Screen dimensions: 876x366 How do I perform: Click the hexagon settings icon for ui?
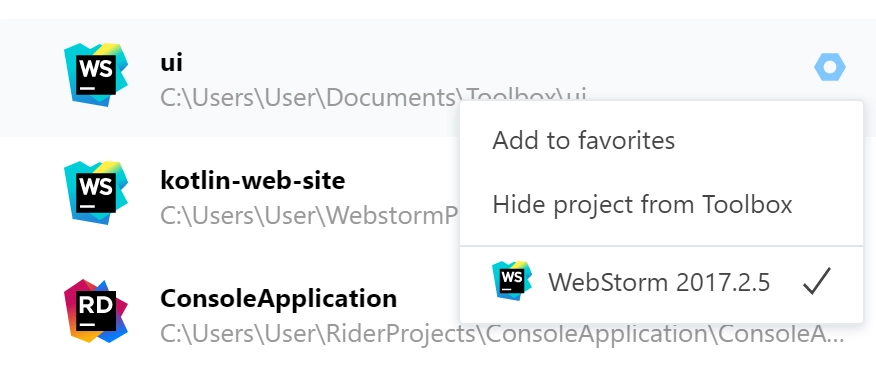(x=830, y=68)
